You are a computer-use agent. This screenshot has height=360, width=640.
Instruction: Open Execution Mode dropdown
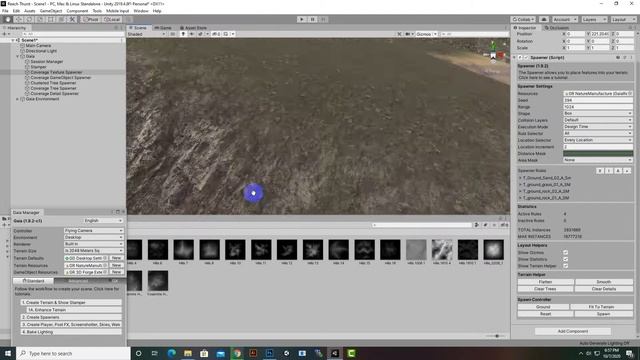(598, 127)
